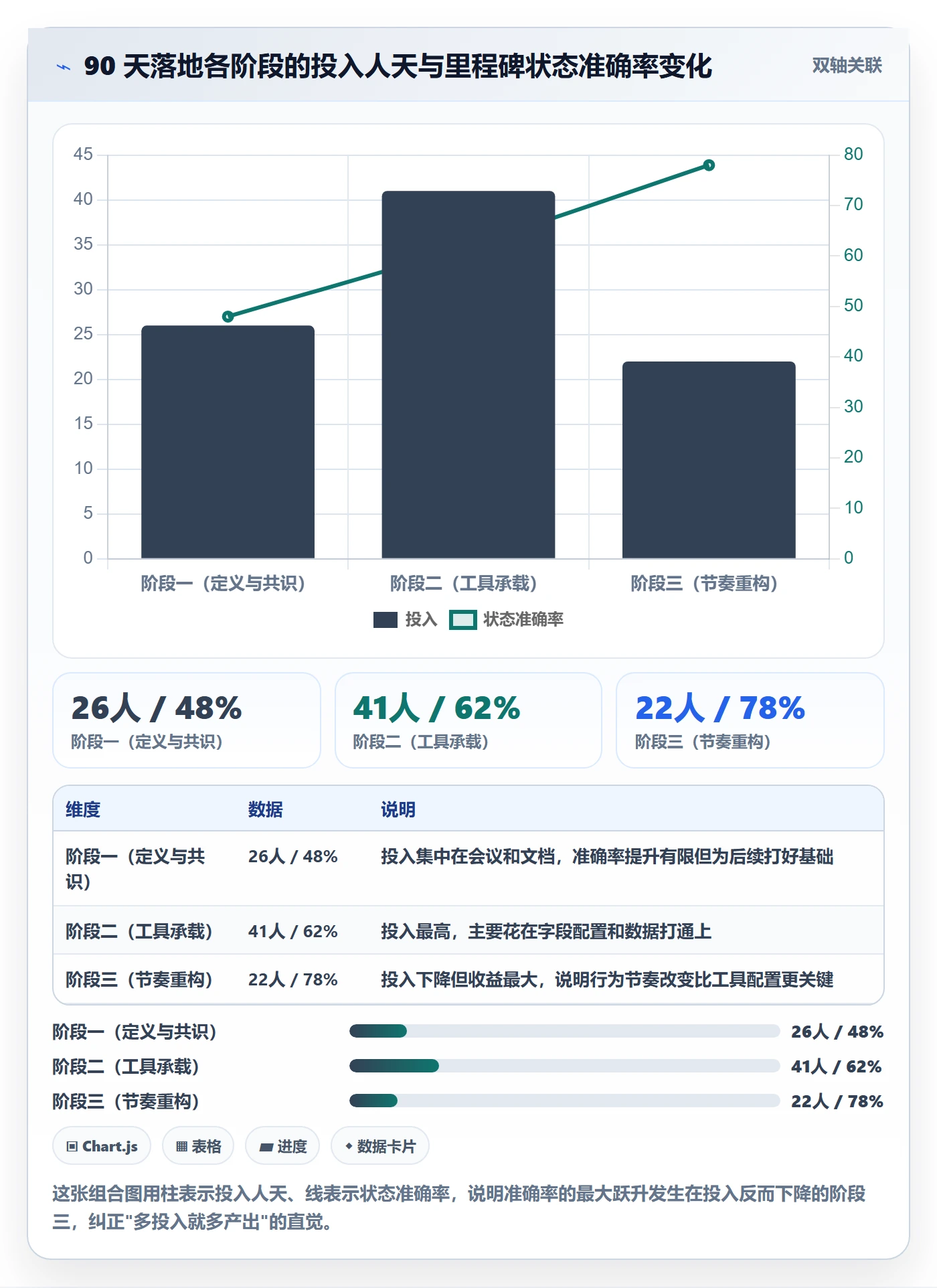Screen dimensions: 937x1288
Task: Click the 说明 table column header
Action: pyautogui.click(x=398, y=809)
